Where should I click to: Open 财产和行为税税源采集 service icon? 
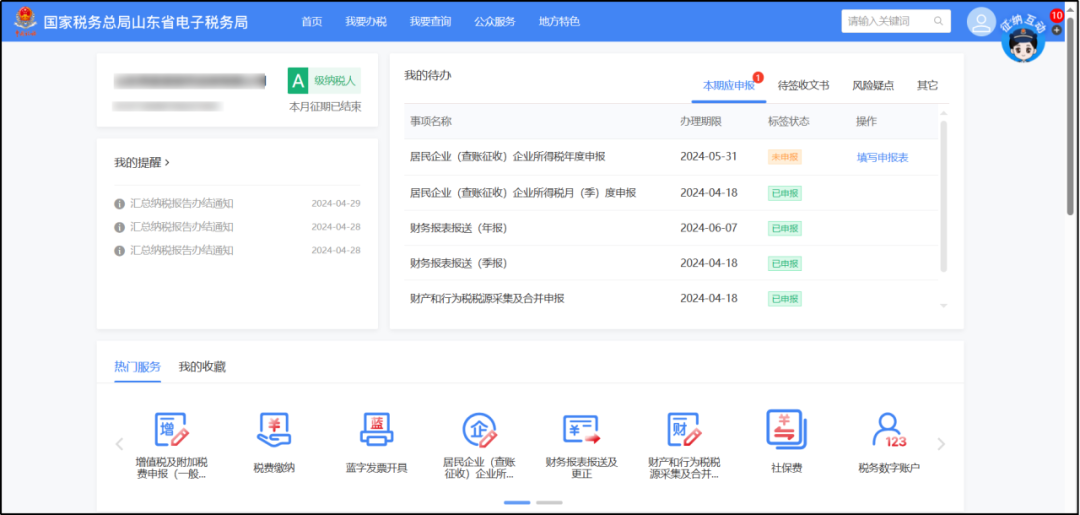tap(684, 430)
